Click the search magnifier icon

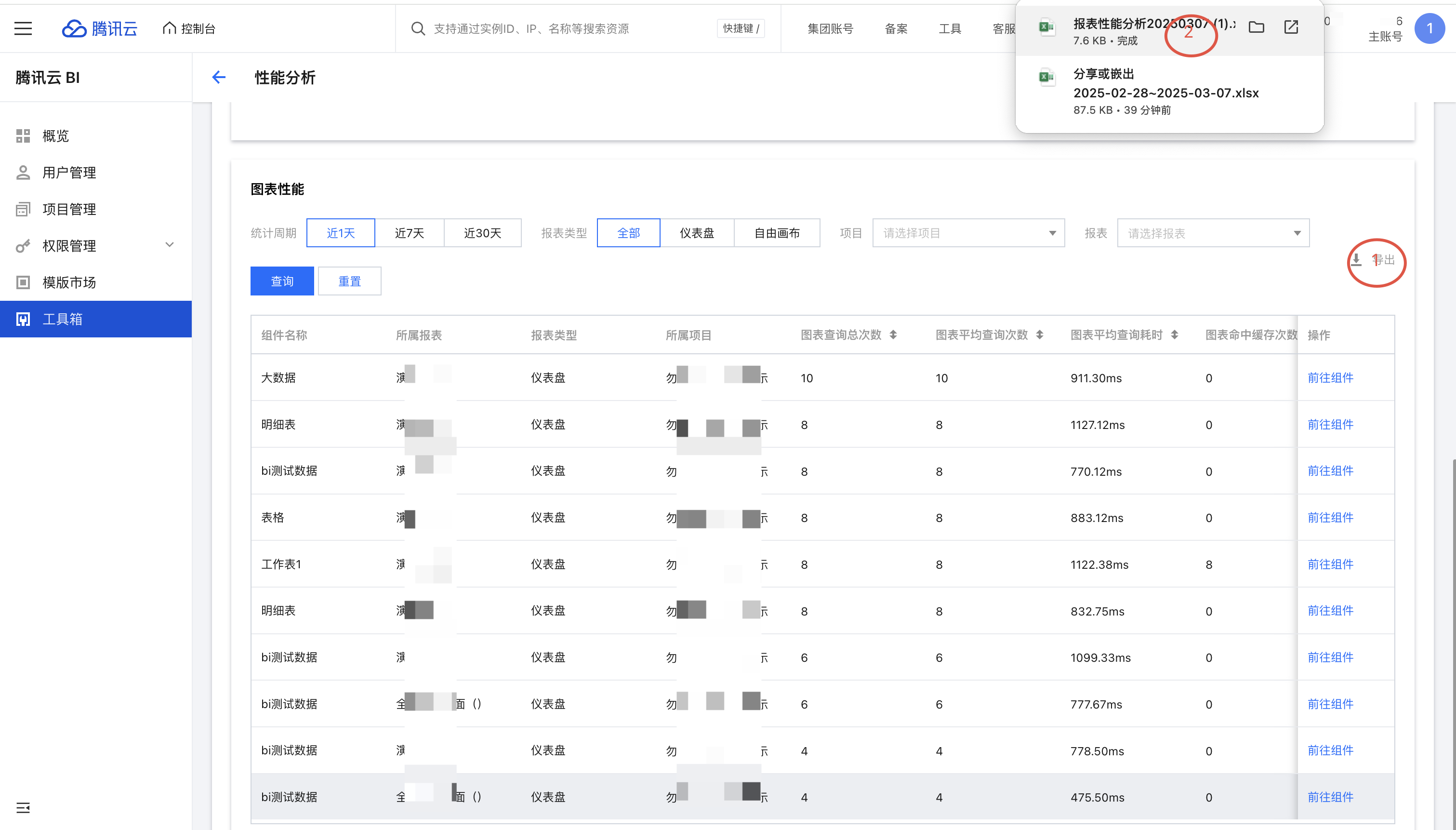pyautogui.click(x=418, y=28)
